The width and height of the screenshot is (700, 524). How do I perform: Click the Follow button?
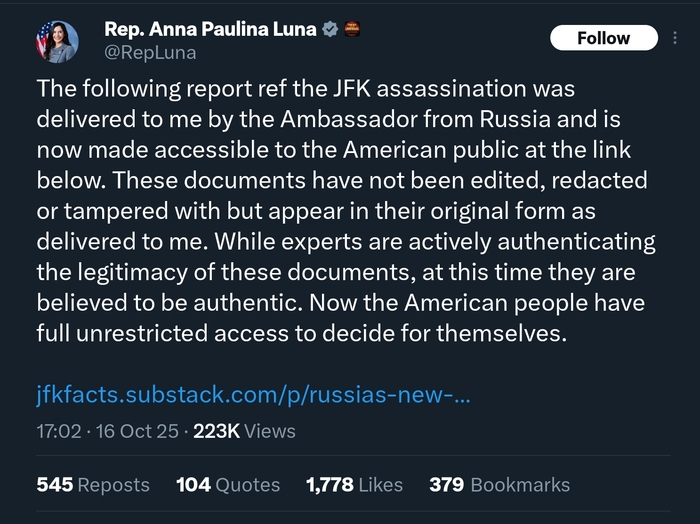pos(603,38)
